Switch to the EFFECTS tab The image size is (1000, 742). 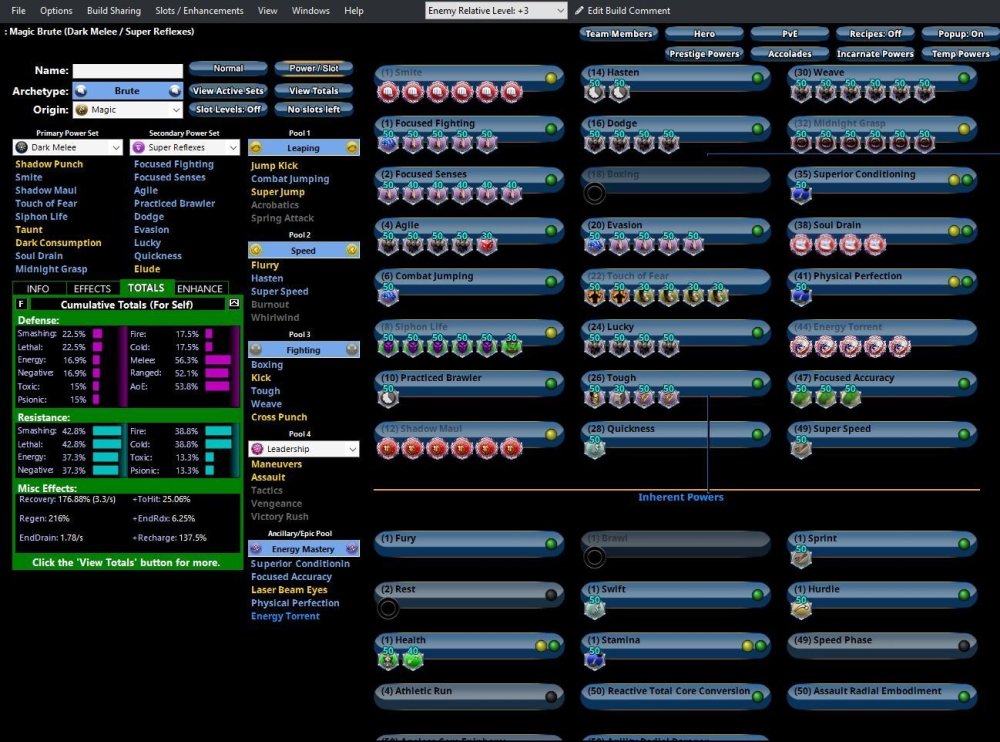(93, 289)
